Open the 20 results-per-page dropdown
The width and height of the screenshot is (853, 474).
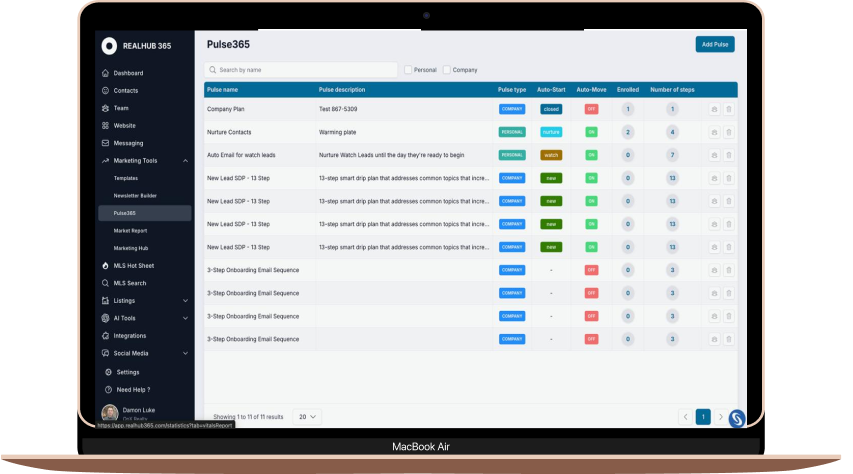coord(307,416)
